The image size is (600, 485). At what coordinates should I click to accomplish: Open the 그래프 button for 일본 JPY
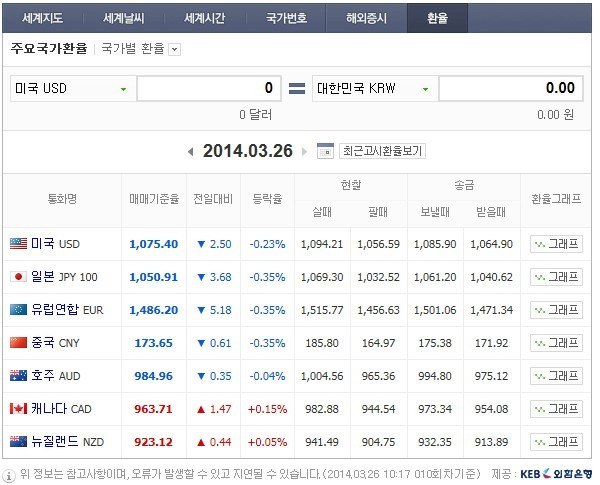click(556, 277)
